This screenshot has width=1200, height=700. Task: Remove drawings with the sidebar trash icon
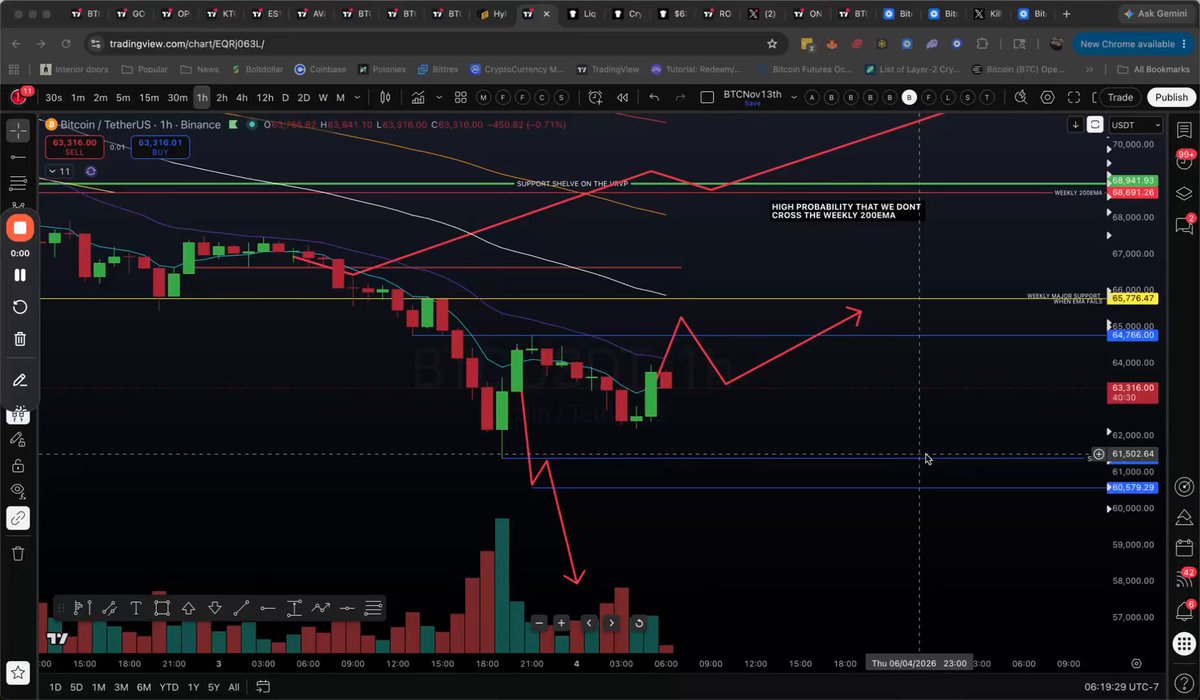tap(19, 553)
